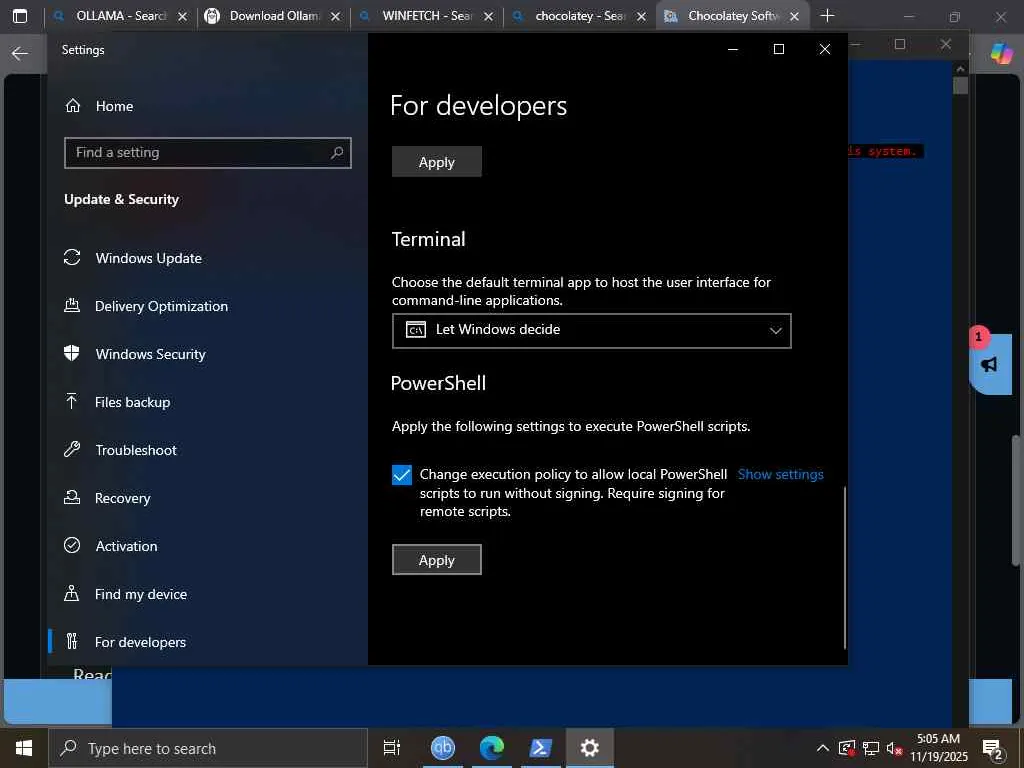This screenshot has height=768, width=1024.
Task: Click the taskbar search box
Action: 208,748
